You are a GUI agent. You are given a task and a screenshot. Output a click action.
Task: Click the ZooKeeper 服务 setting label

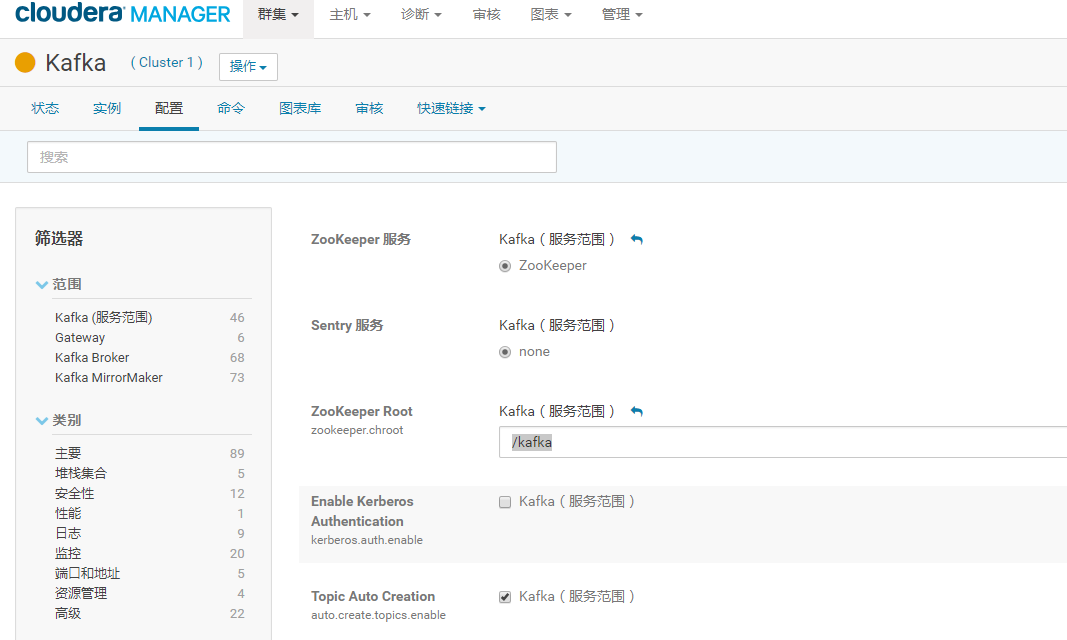(361, 239)
